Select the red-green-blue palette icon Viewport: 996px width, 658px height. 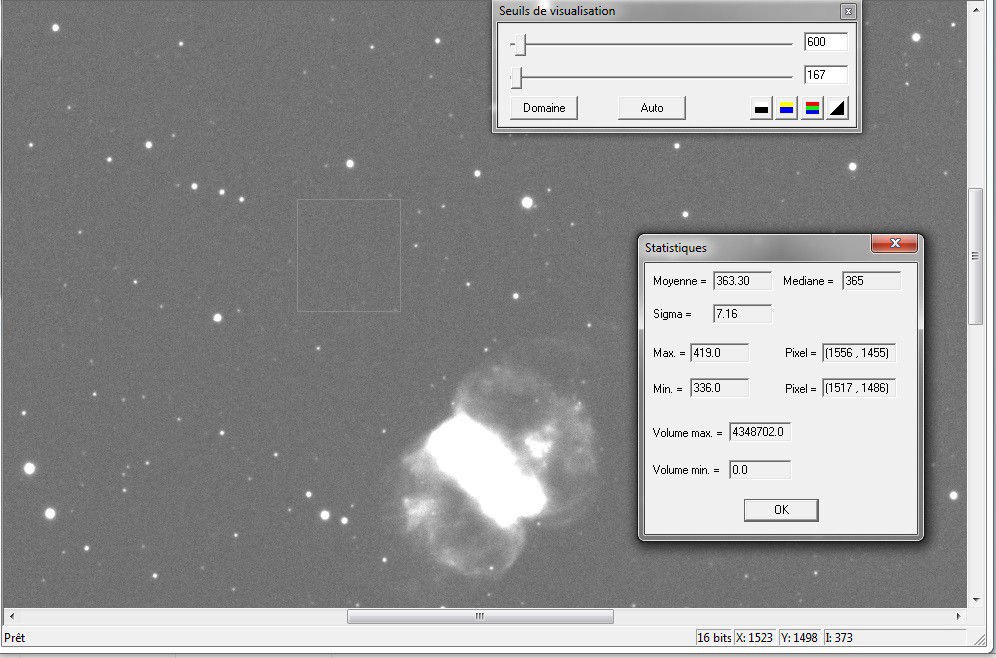[x=812, y=109]
